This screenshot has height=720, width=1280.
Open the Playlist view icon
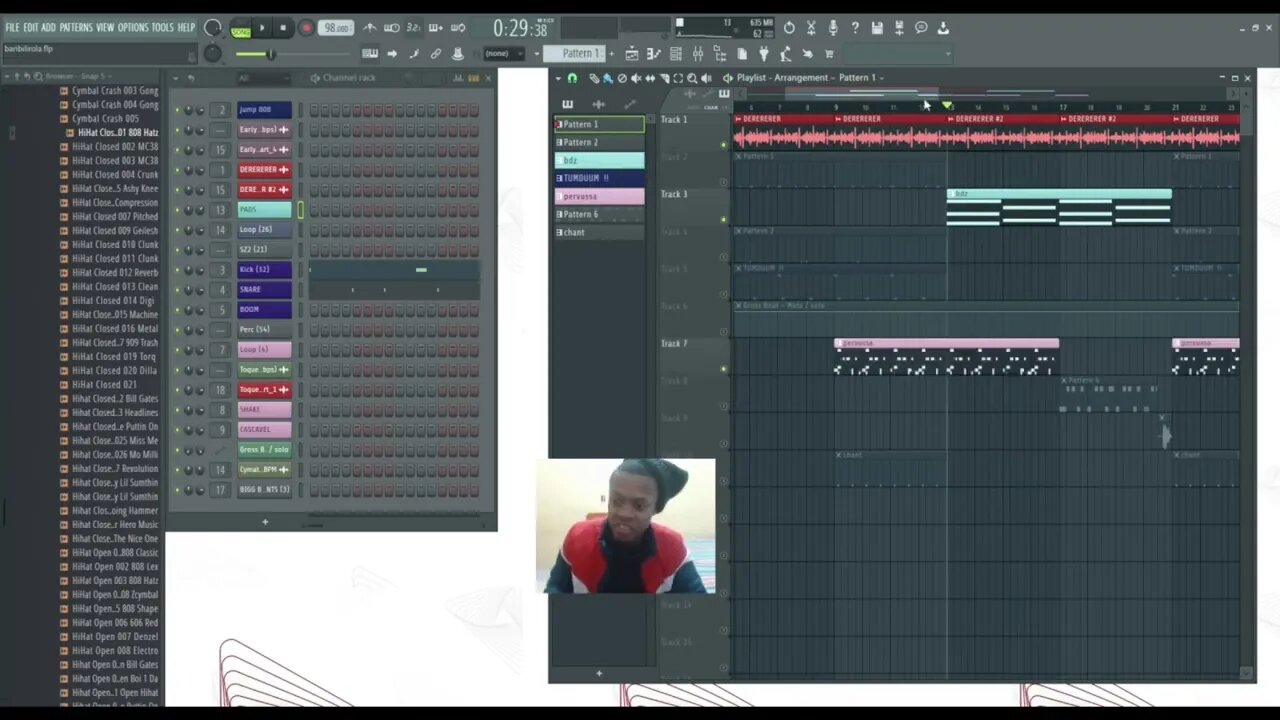(x=632, y=53)
